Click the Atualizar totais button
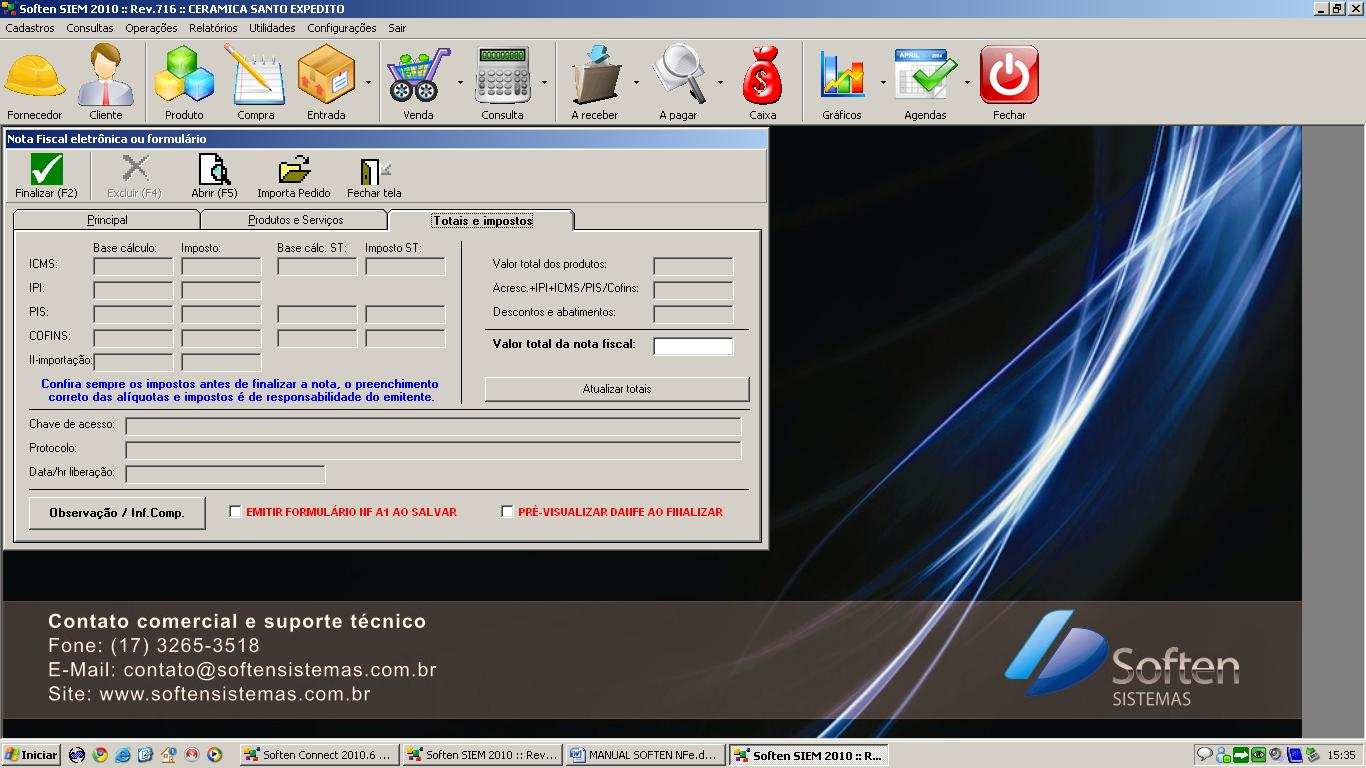 tap(617, 389)
